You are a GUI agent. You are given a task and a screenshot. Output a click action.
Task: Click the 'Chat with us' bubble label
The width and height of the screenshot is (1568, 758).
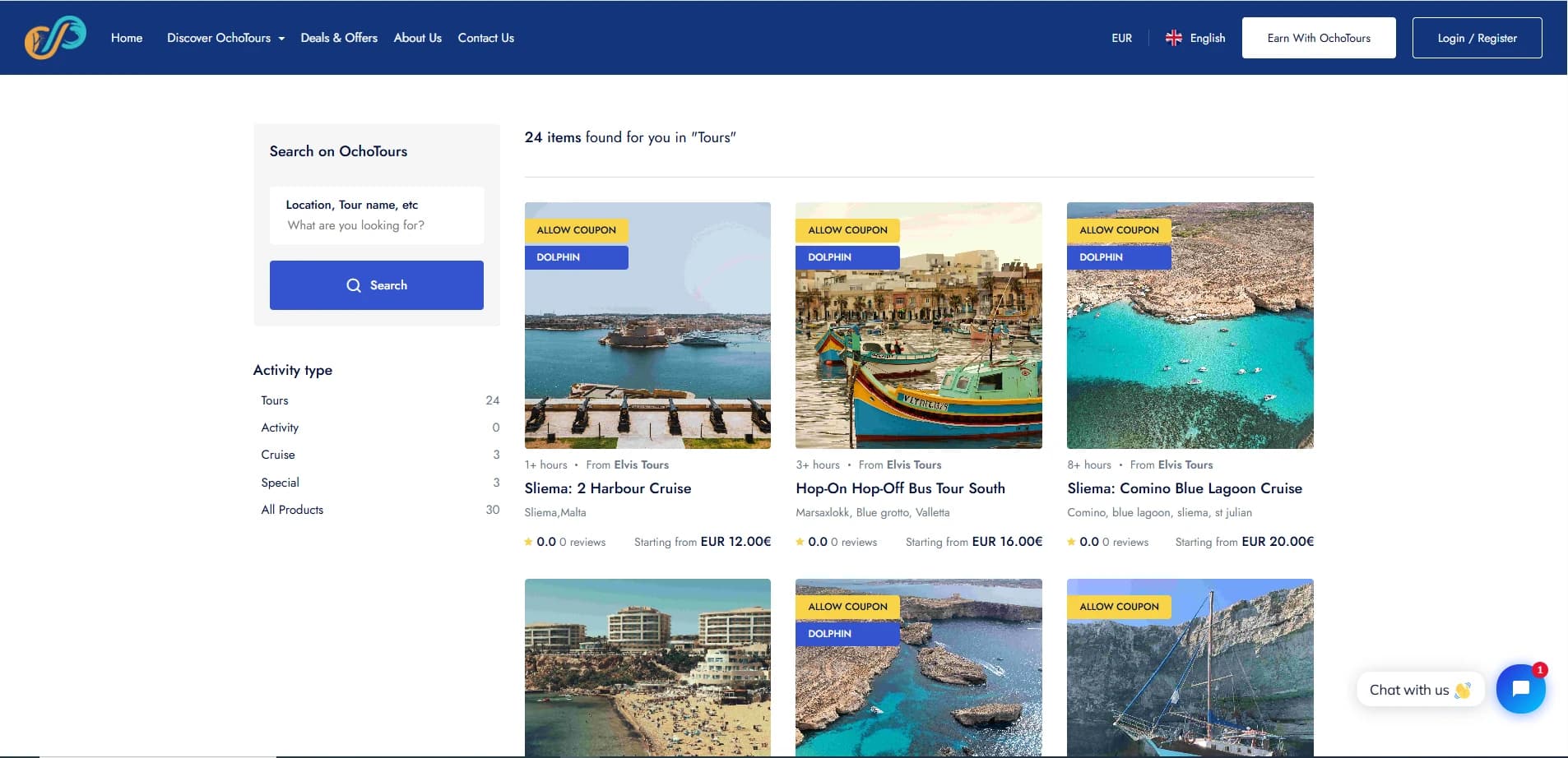point(1420,690)
